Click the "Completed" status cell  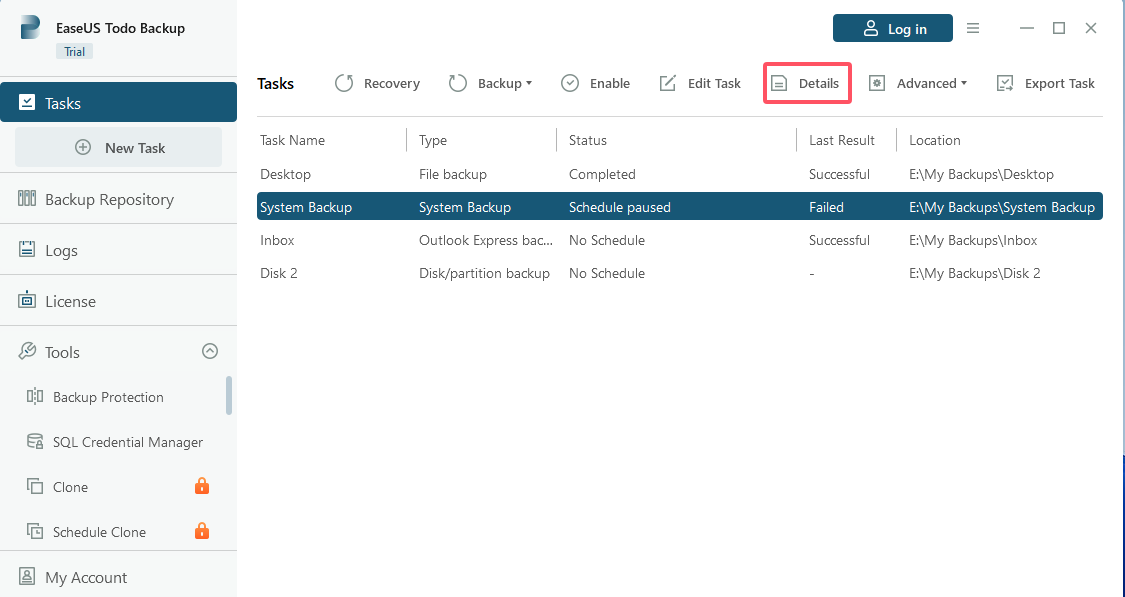click(602, 174)
